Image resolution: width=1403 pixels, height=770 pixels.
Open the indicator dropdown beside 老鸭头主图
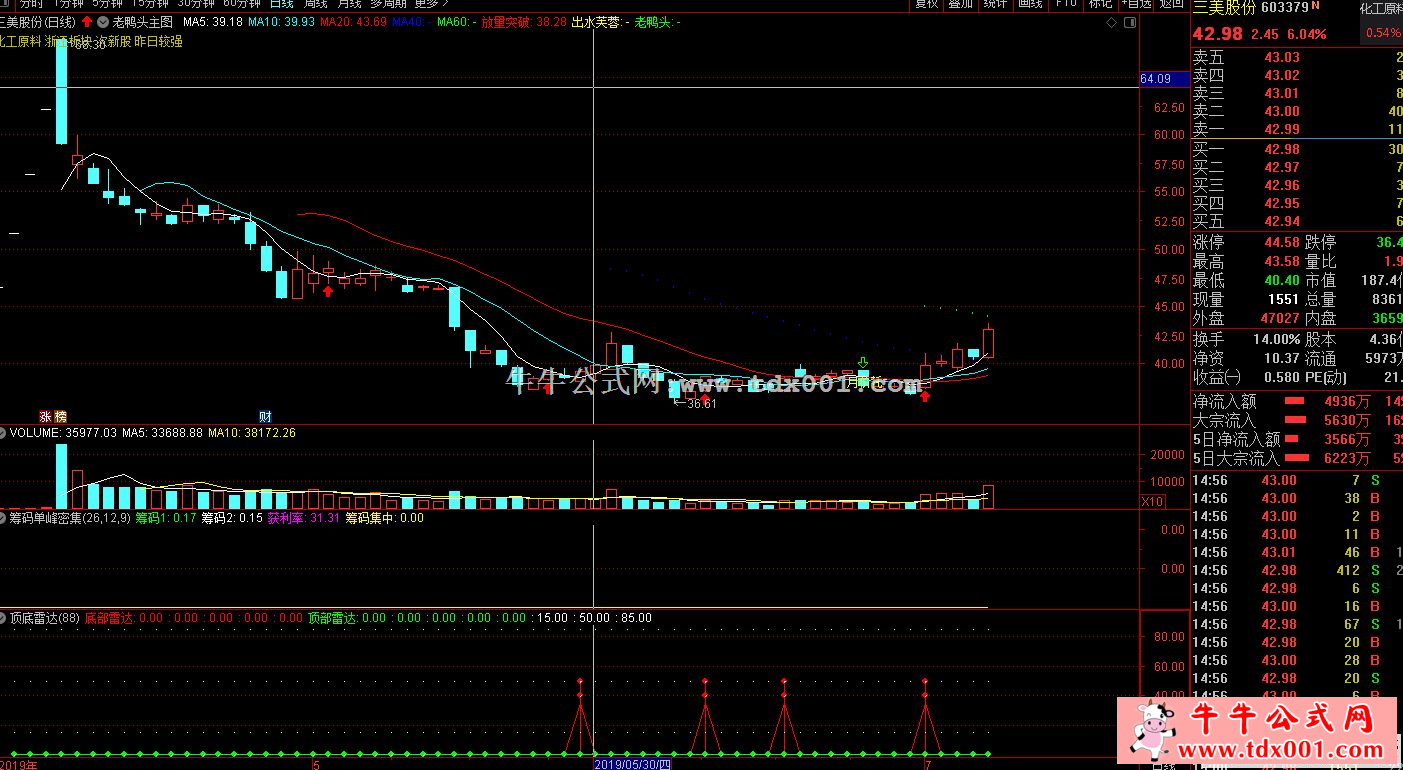(102, 21)
